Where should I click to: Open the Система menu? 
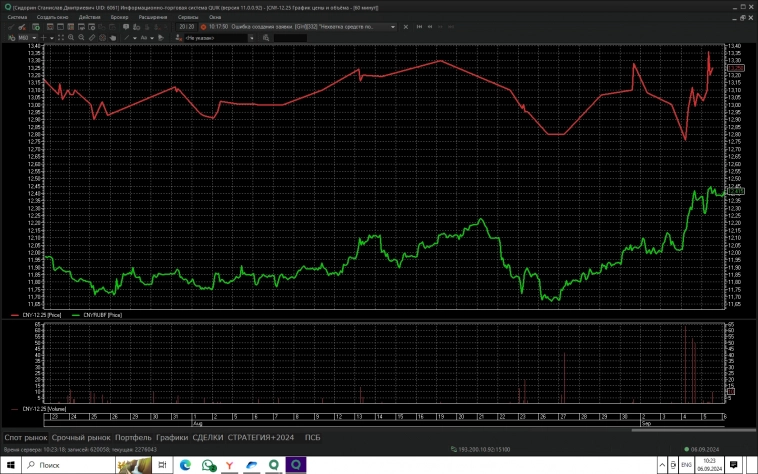click(x=18, y=17)
